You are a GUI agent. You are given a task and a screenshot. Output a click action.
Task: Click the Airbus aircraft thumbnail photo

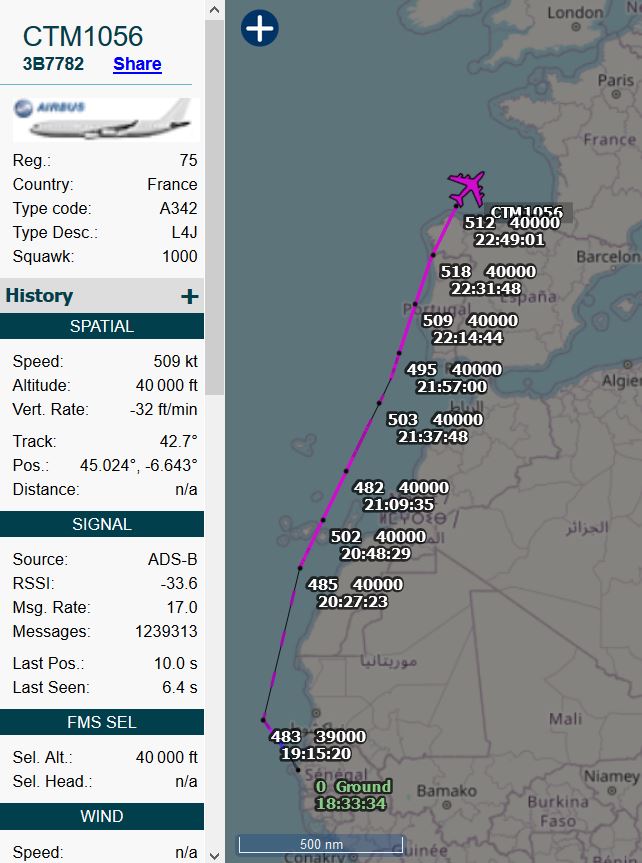[x=105, y=119]
